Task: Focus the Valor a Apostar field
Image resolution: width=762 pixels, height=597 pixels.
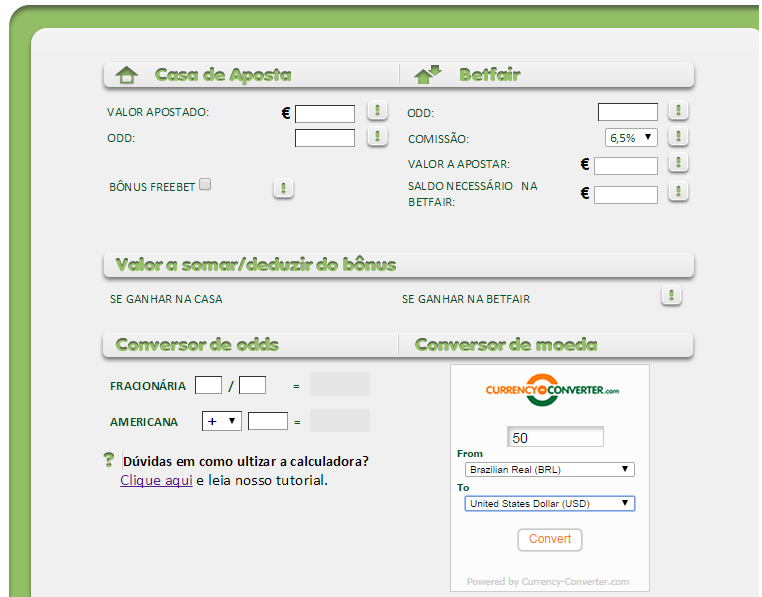Action: (625, 166)
